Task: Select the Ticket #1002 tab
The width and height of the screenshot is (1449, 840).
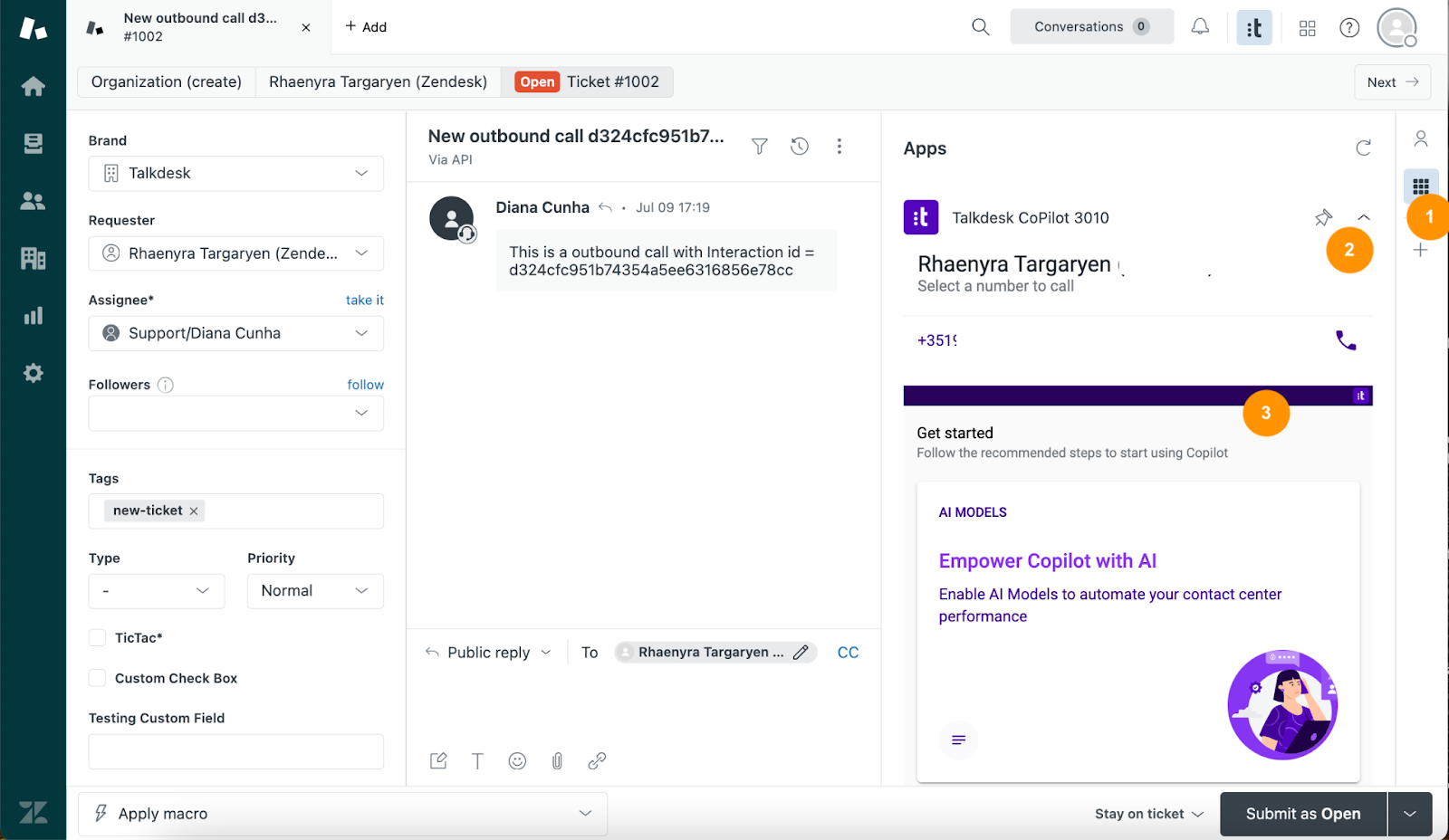Action: coord(587,81)
